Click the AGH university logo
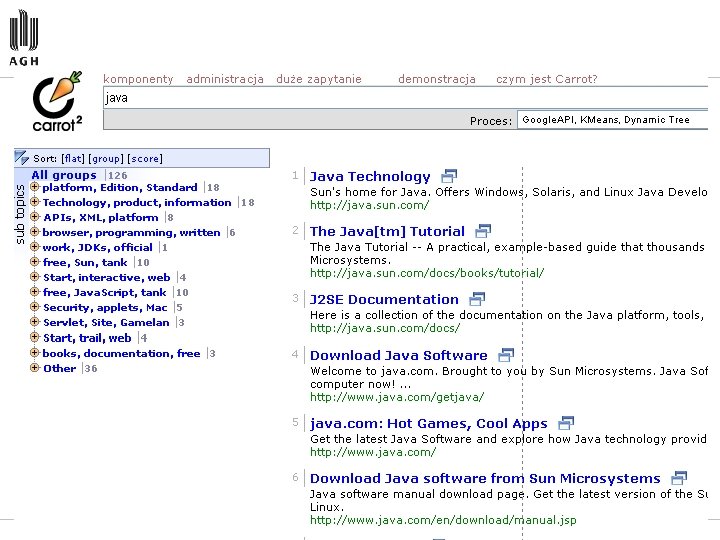The image size is (720, 540). click(x=23, y=38)
